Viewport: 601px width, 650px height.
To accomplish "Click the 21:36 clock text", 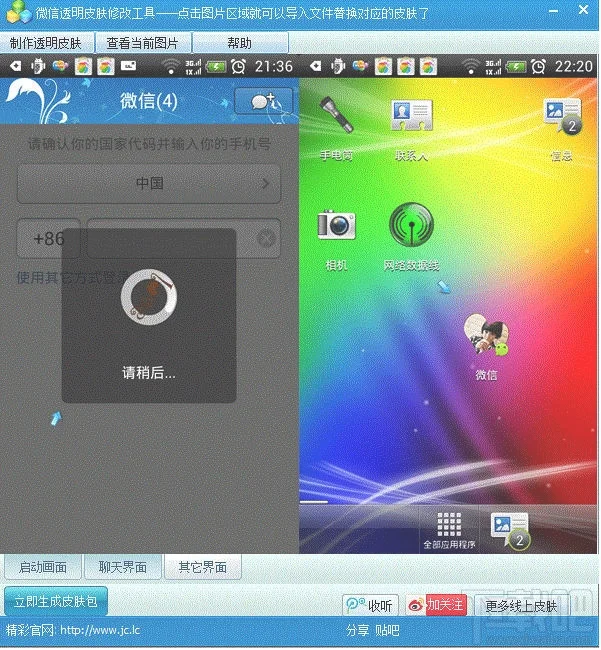I will click(x=274, y=66).
